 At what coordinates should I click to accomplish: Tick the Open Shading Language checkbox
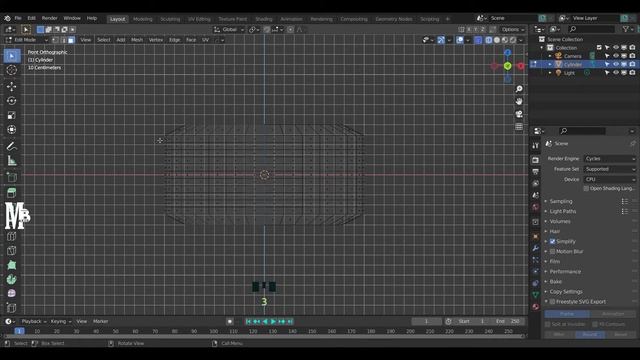click(586, 189)
